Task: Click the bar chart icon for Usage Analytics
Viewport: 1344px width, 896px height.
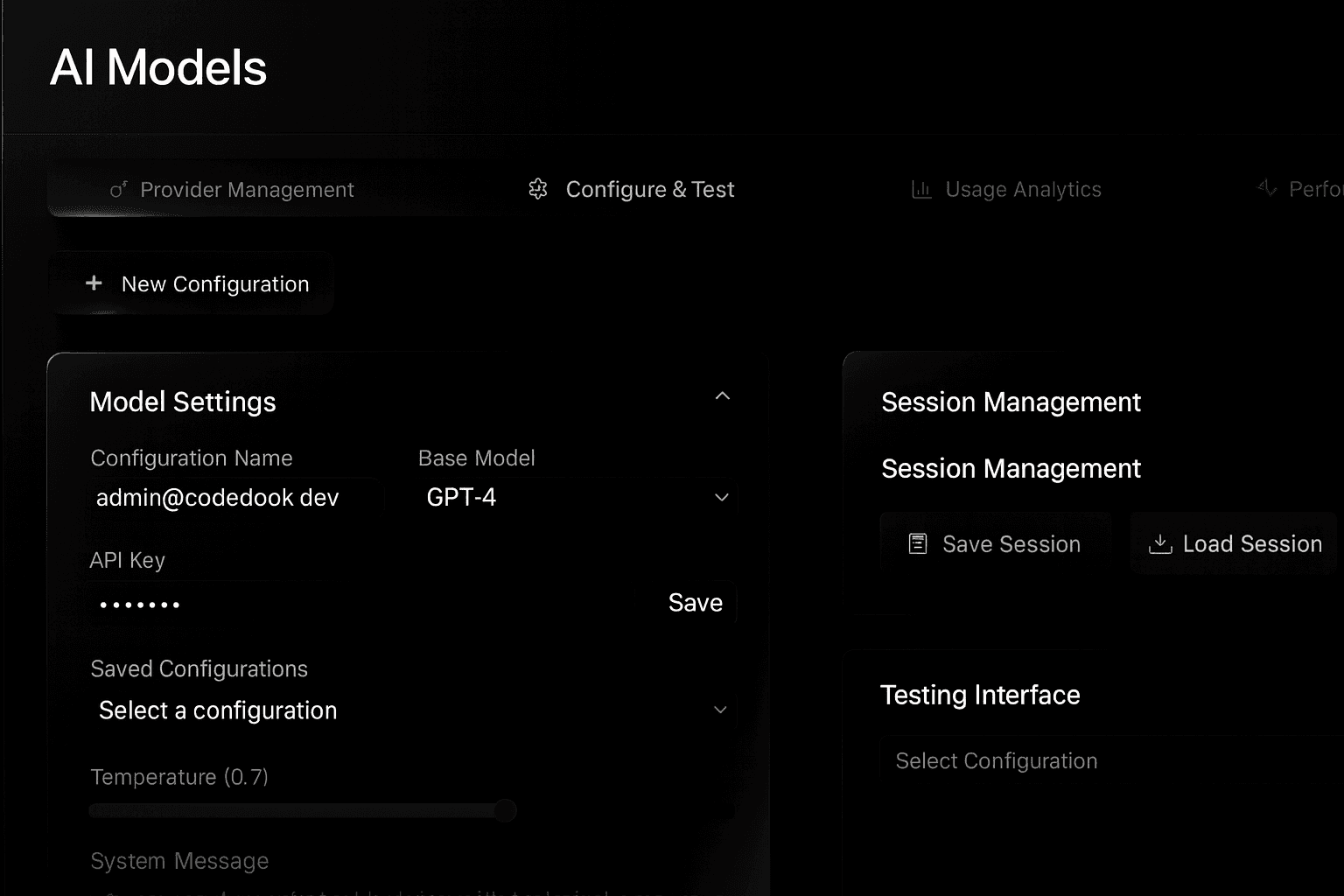Action: [920, 189]
